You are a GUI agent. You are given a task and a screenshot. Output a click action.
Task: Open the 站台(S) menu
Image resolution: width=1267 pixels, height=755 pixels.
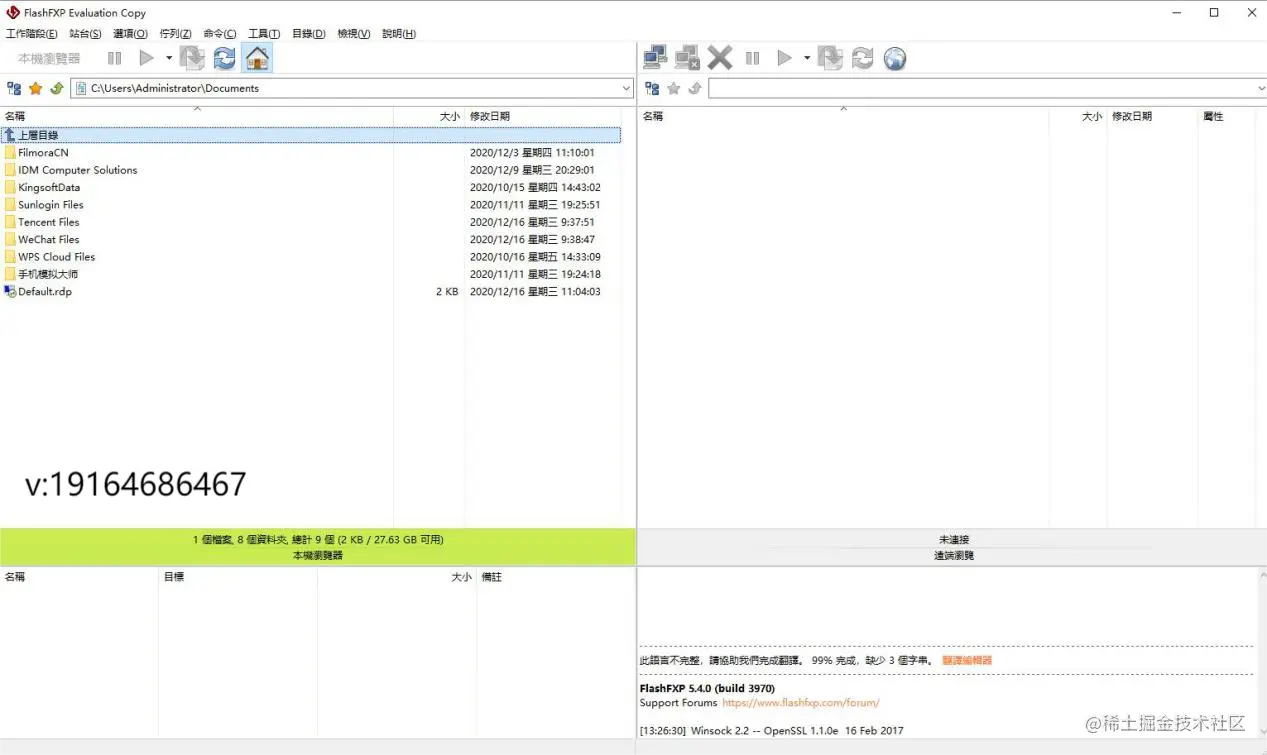coord(85,33)
